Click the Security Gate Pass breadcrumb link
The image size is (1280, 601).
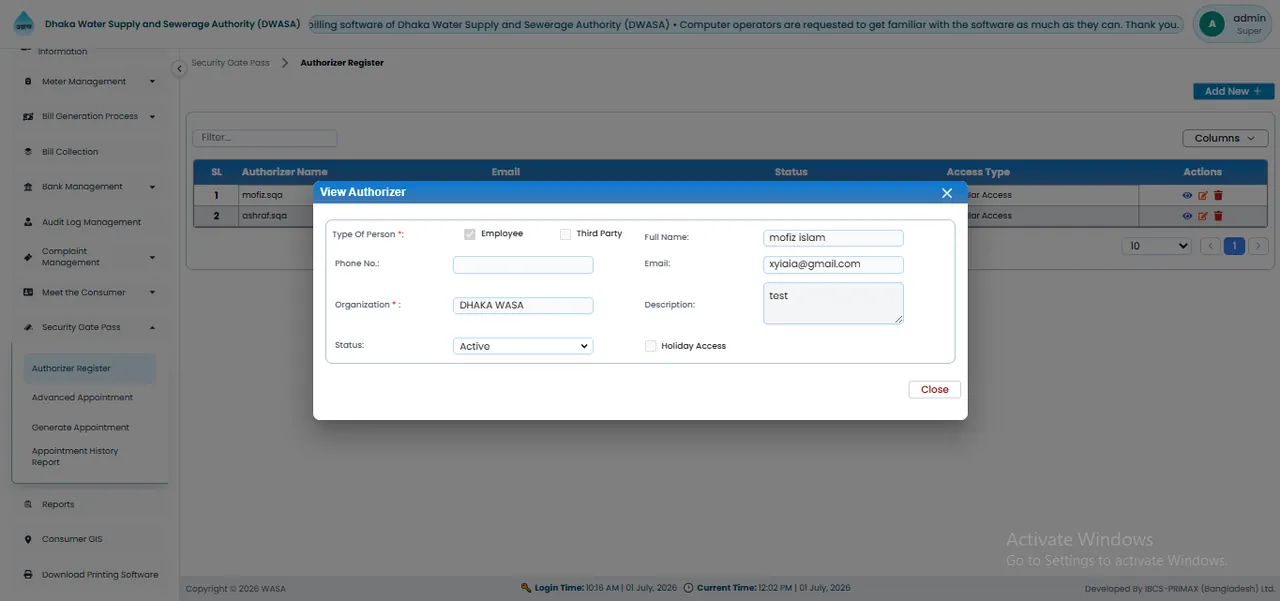tap(230, 63)
